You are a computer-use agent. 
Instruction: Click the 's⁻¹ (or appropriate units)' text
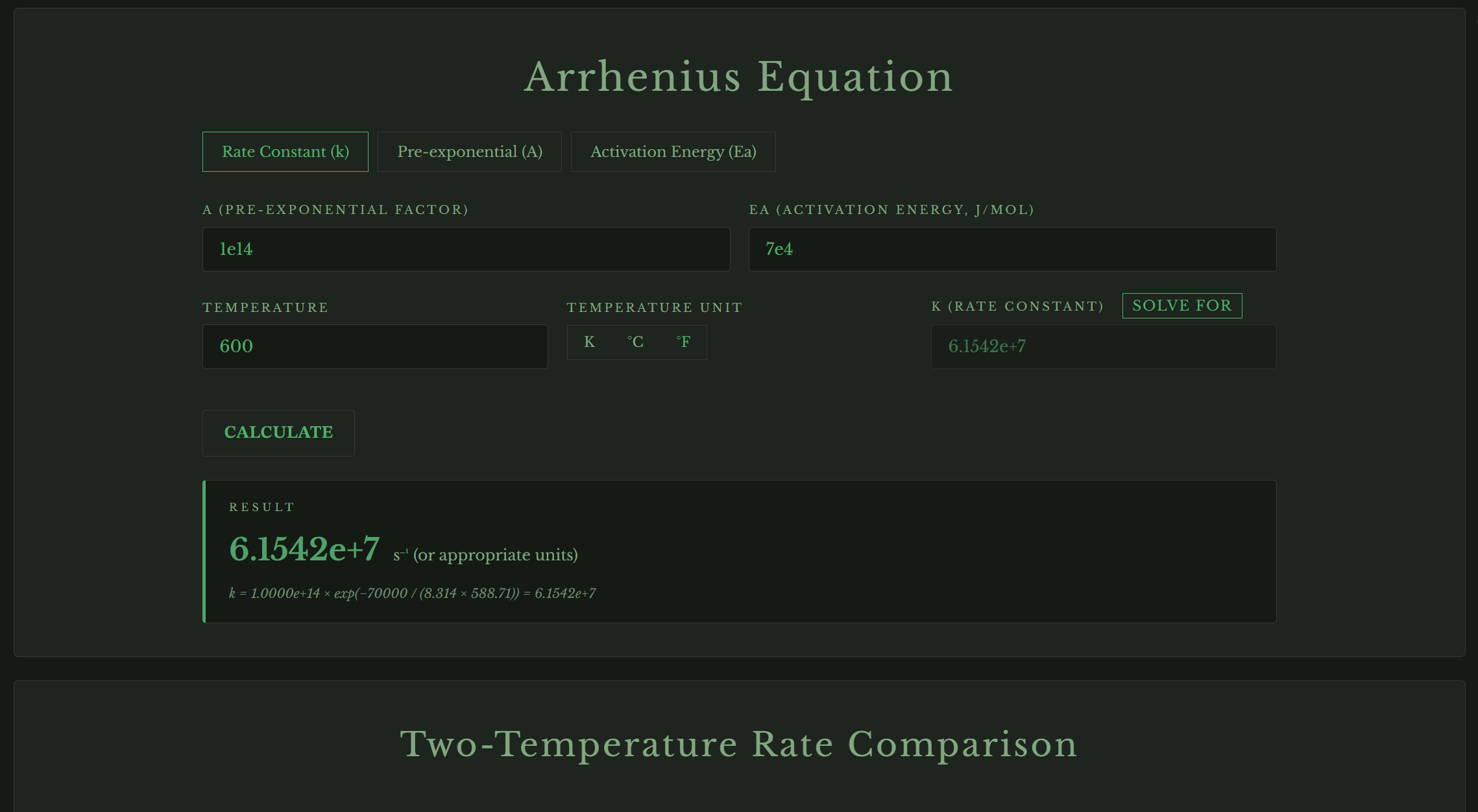pos(485,555)
